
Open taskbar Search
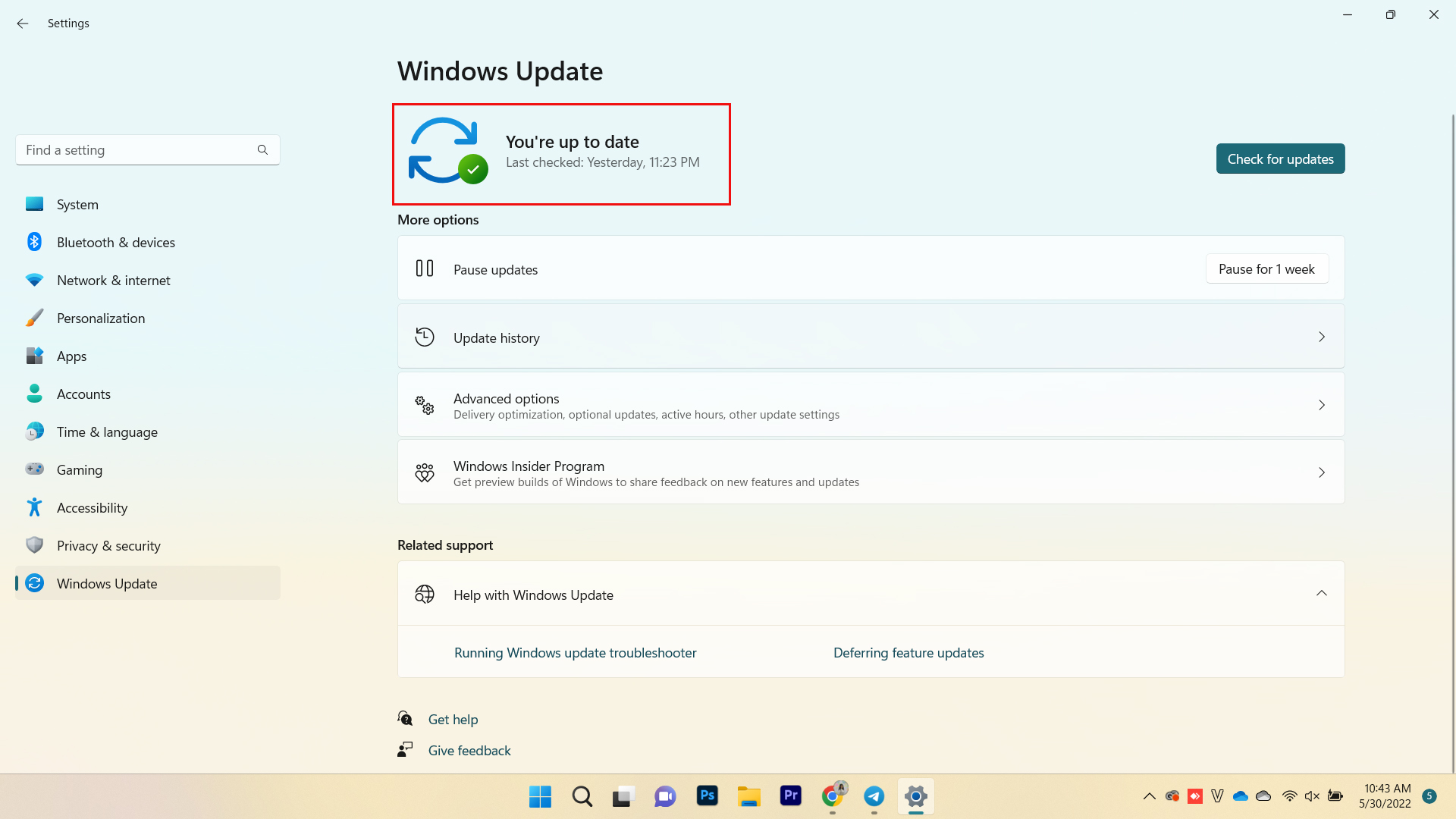[582, 796]
